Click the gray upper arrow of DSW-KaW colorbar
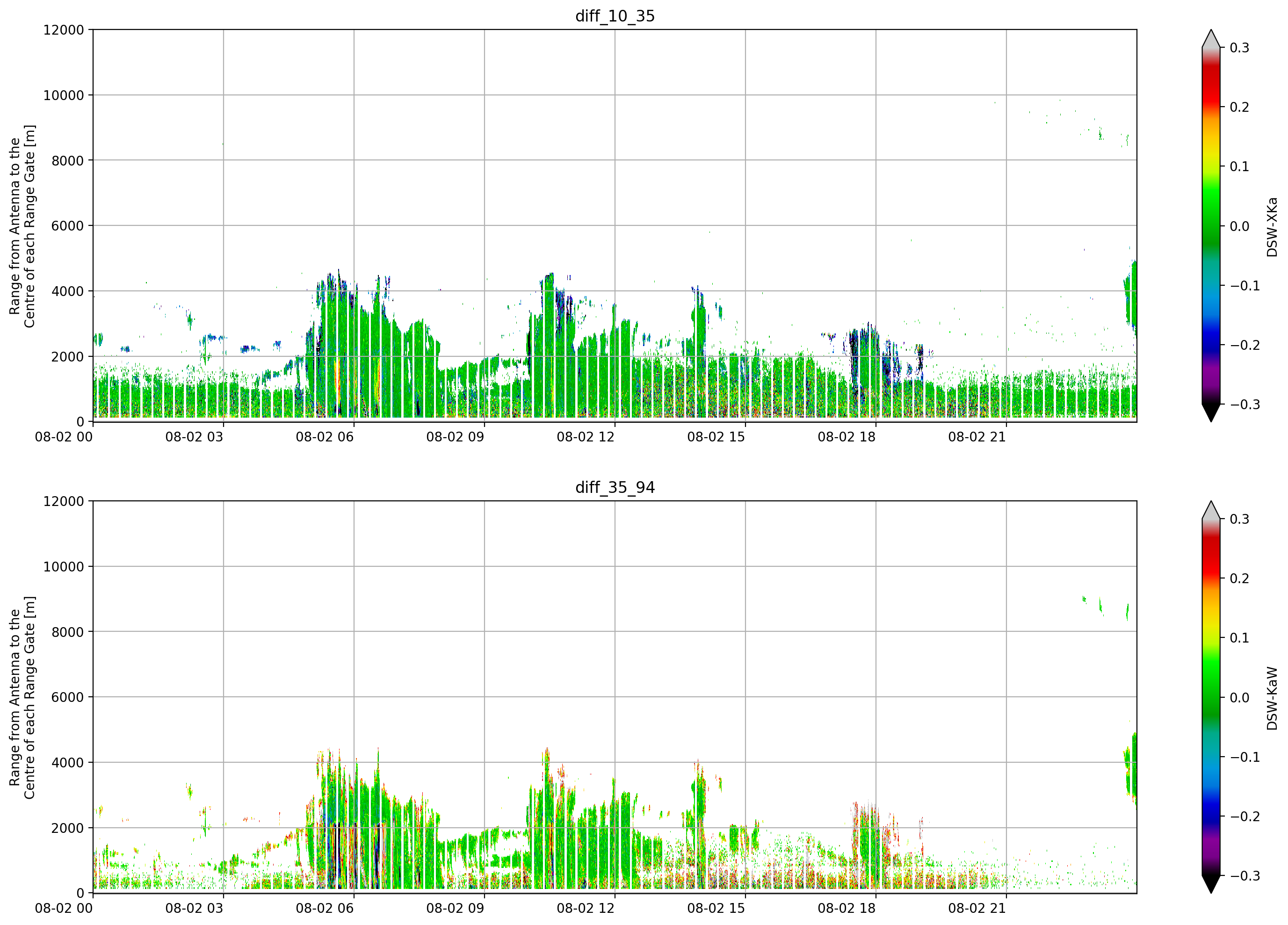 1211,512
